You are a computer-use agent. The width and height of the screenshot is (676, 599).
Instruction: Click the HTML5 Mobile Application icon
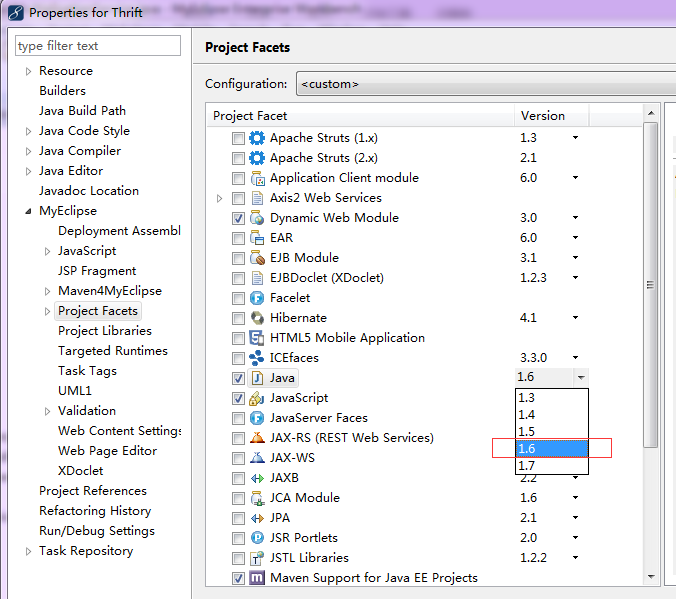(x=257, y=338)
